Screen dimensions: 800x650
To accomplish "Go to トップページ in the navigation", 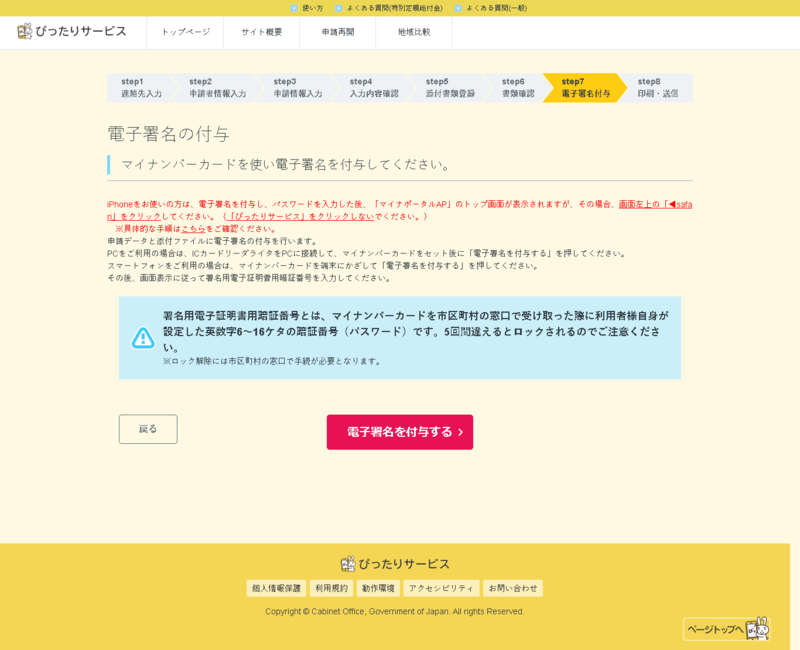I will tap(185, 32).
